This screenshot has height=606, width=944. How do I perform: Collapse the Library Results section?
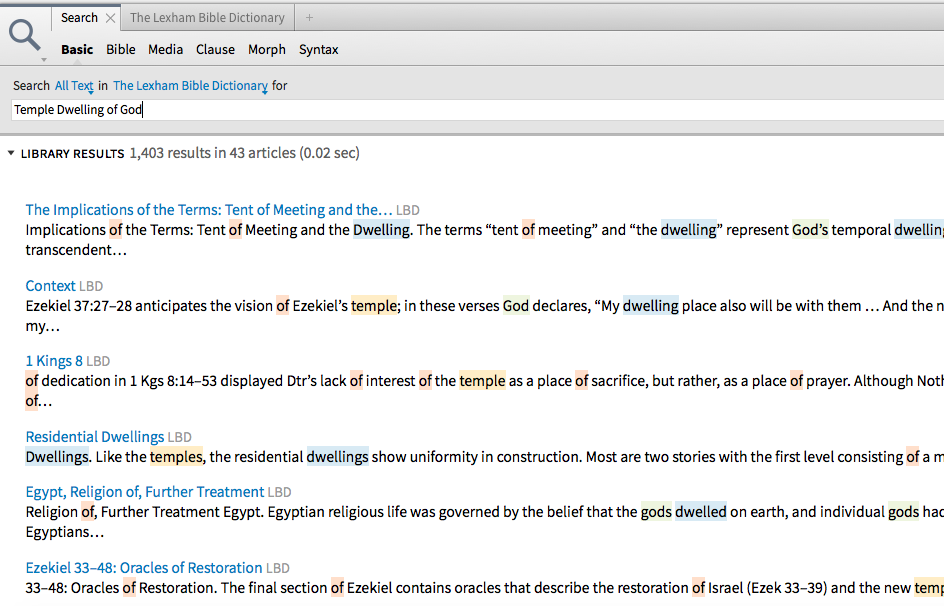click(11, 153)
